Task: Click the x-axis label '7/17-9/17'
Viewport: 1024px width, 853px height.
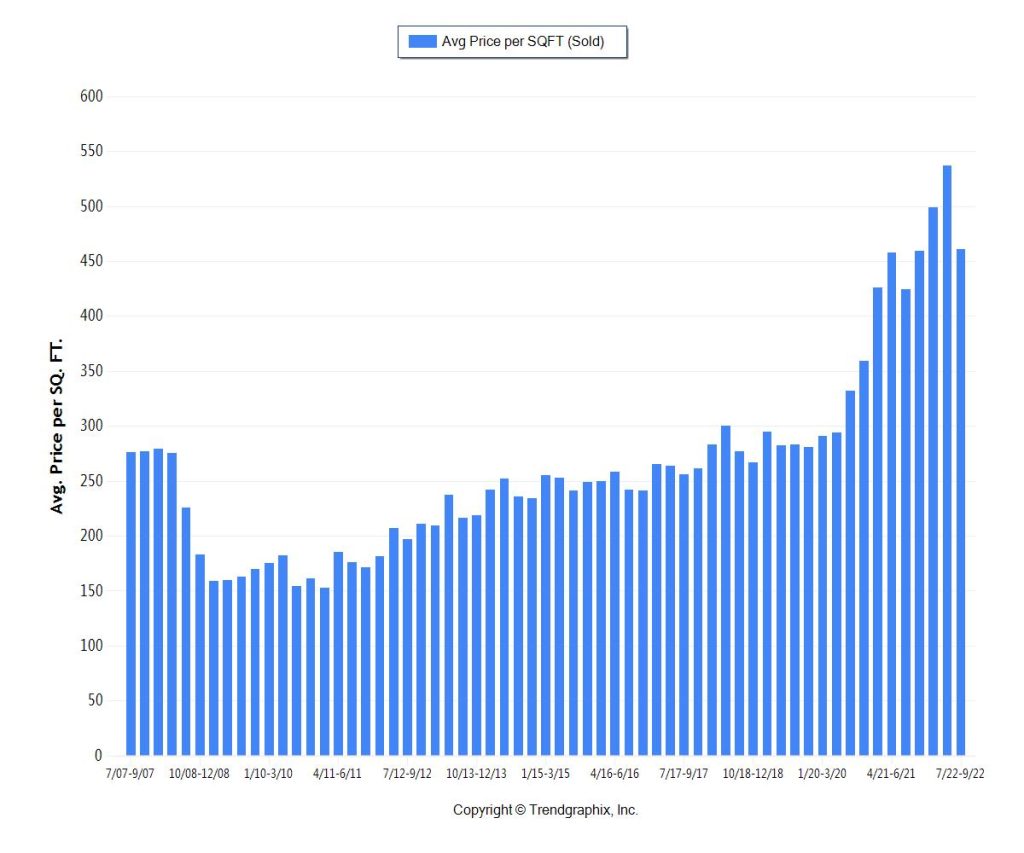Action: (x=684, y=774)
